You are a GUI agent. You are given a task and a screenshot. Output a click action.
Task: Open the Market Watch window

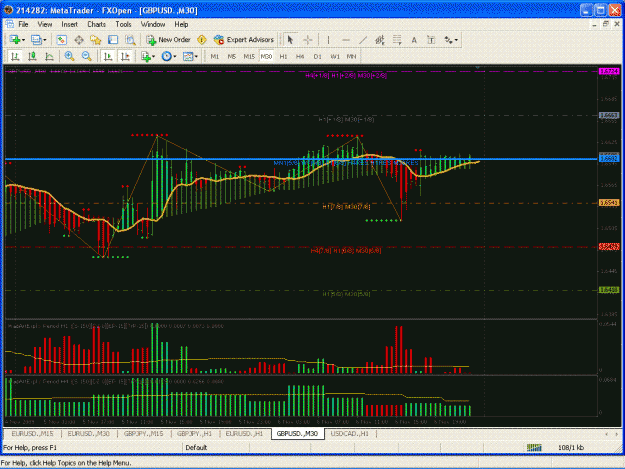click(61, 40)
